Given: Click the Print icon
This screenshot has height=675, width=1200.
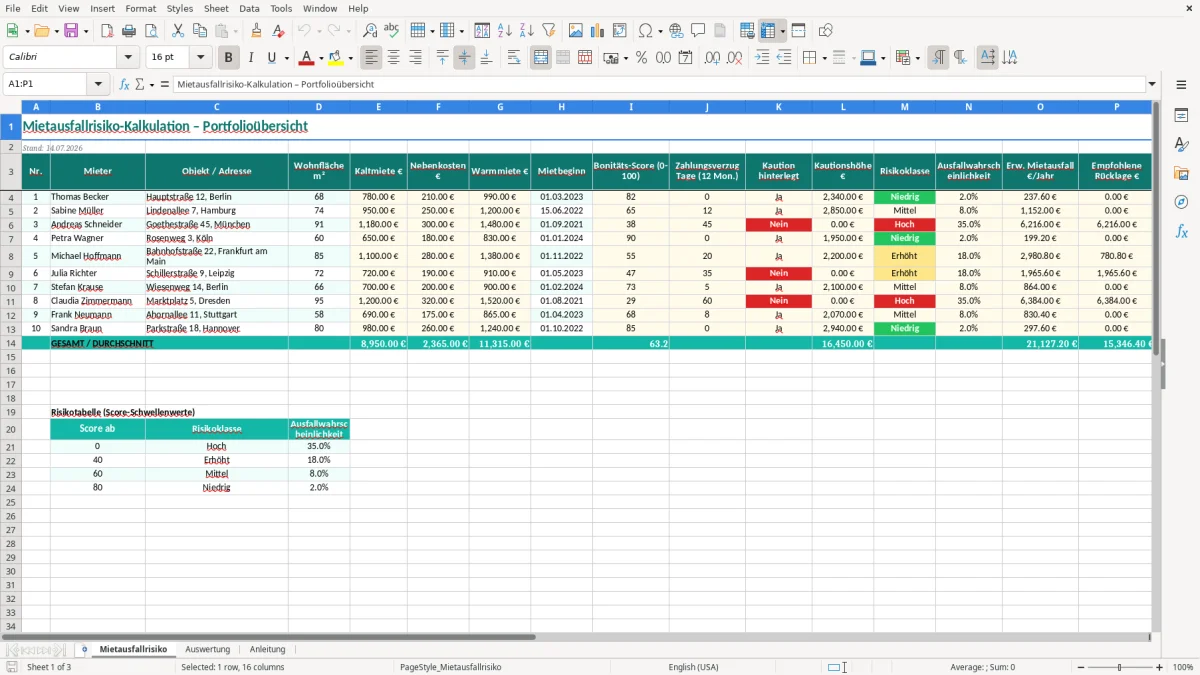Looking at the screenshot, I should (129, 31).
